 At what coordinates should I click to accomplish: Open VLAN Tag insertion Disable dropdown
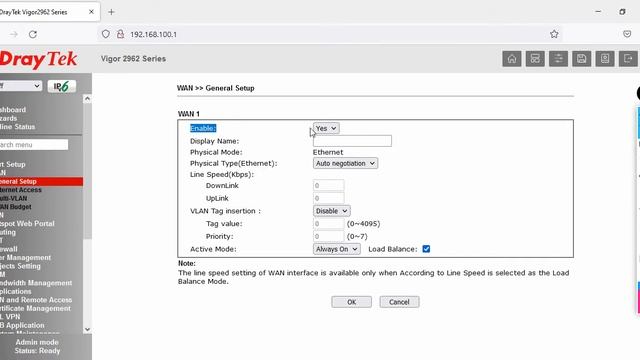(x=331, y=211)
